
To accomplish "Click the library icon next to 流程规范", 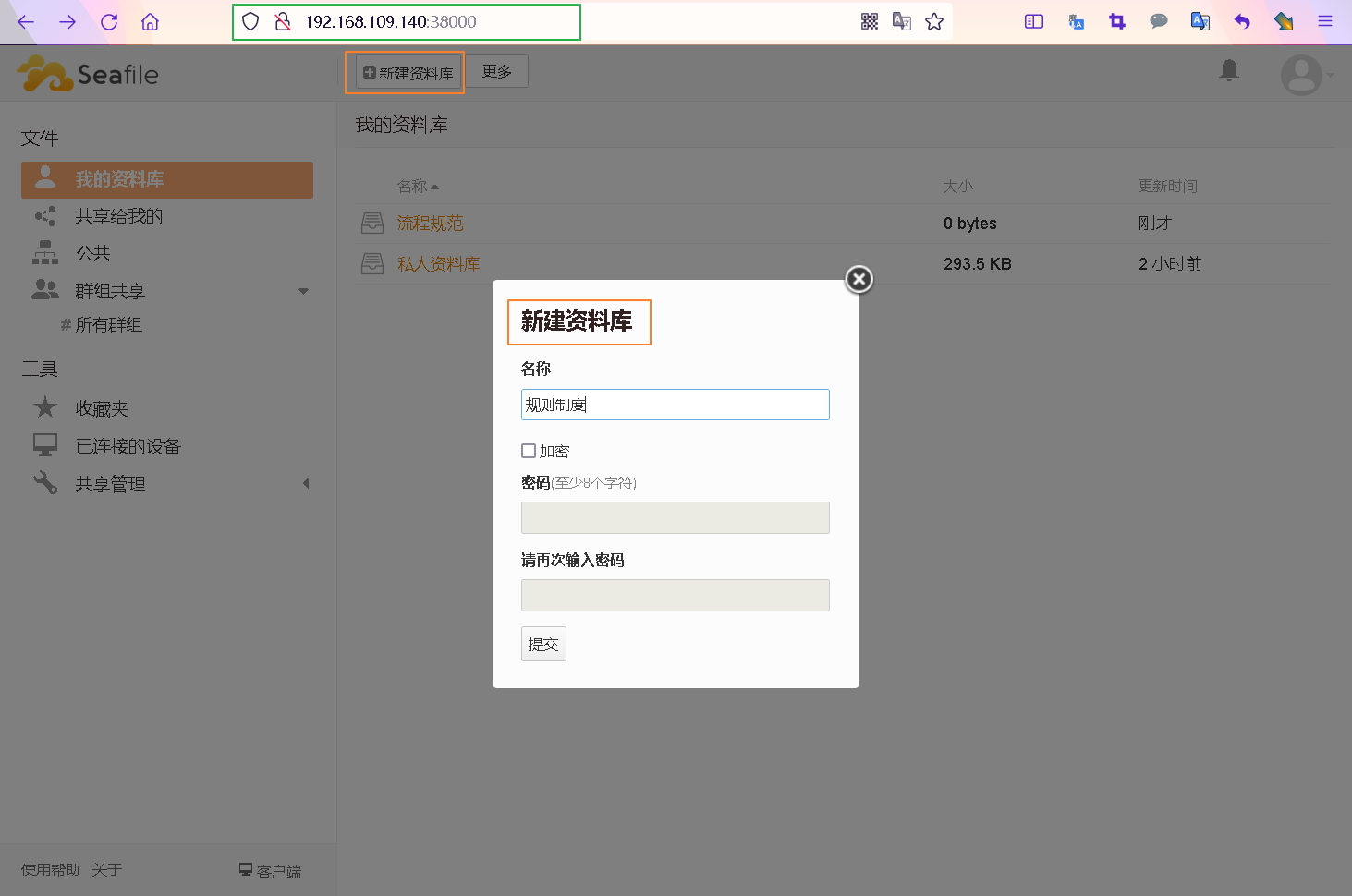I will tap(372, 224).
